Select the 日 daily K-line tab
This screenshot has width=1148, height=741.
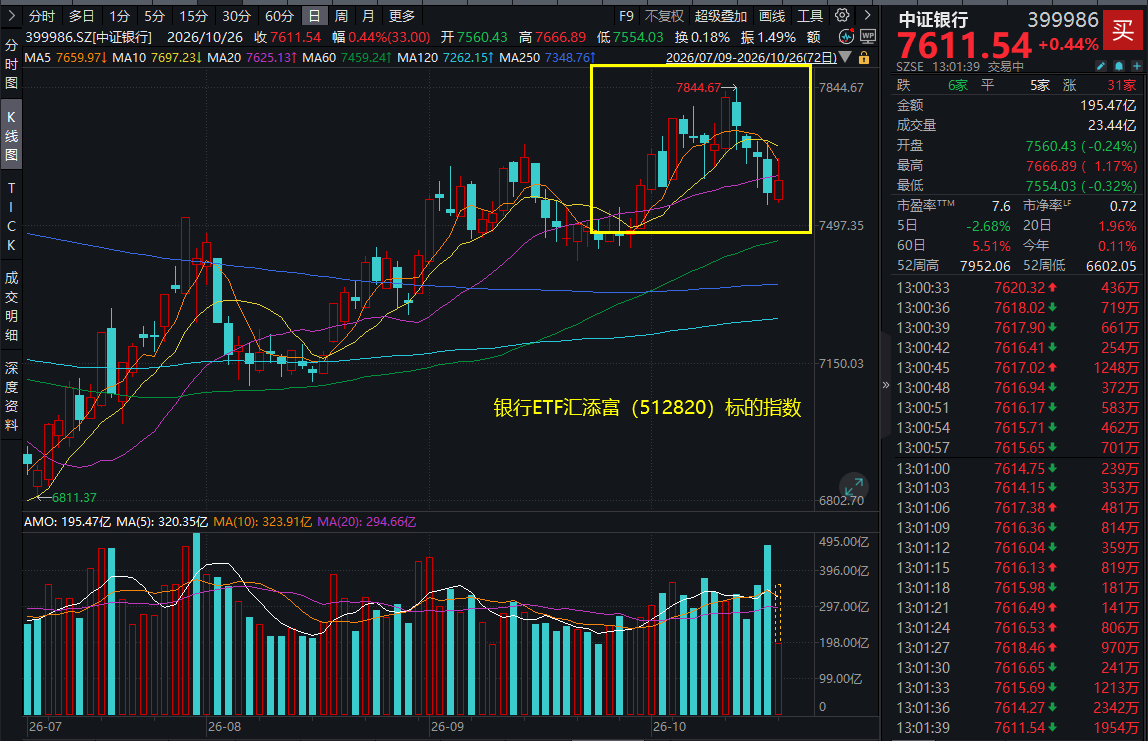[314, 16]
